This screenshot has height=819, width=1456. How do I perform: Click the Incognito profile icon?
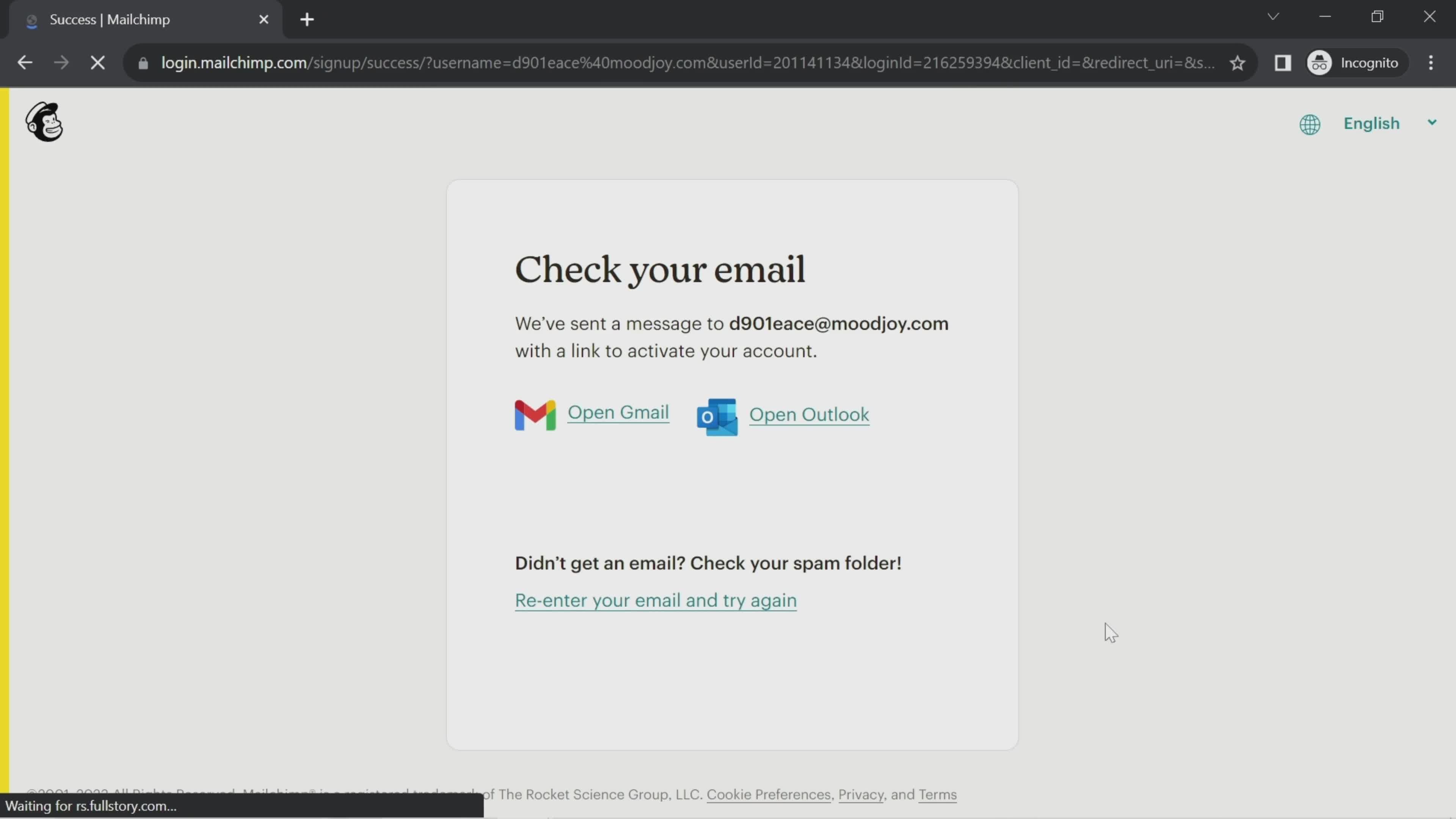pyautogui.click(x=1320, y=63)
